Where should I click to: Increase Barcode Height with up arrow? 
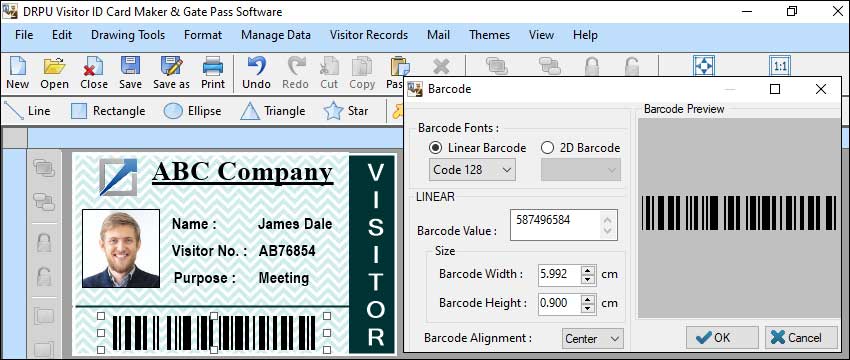[x=588, y=298]
